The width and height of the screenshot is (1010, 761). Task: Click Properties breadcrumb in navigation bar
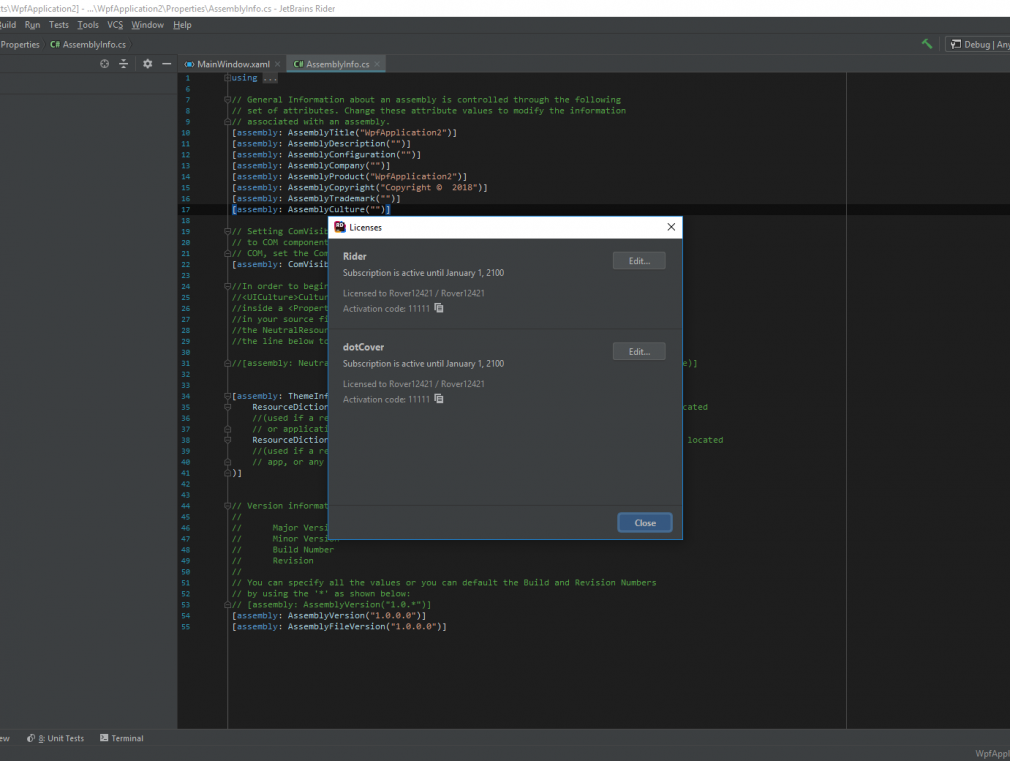[x=20, y=44]
